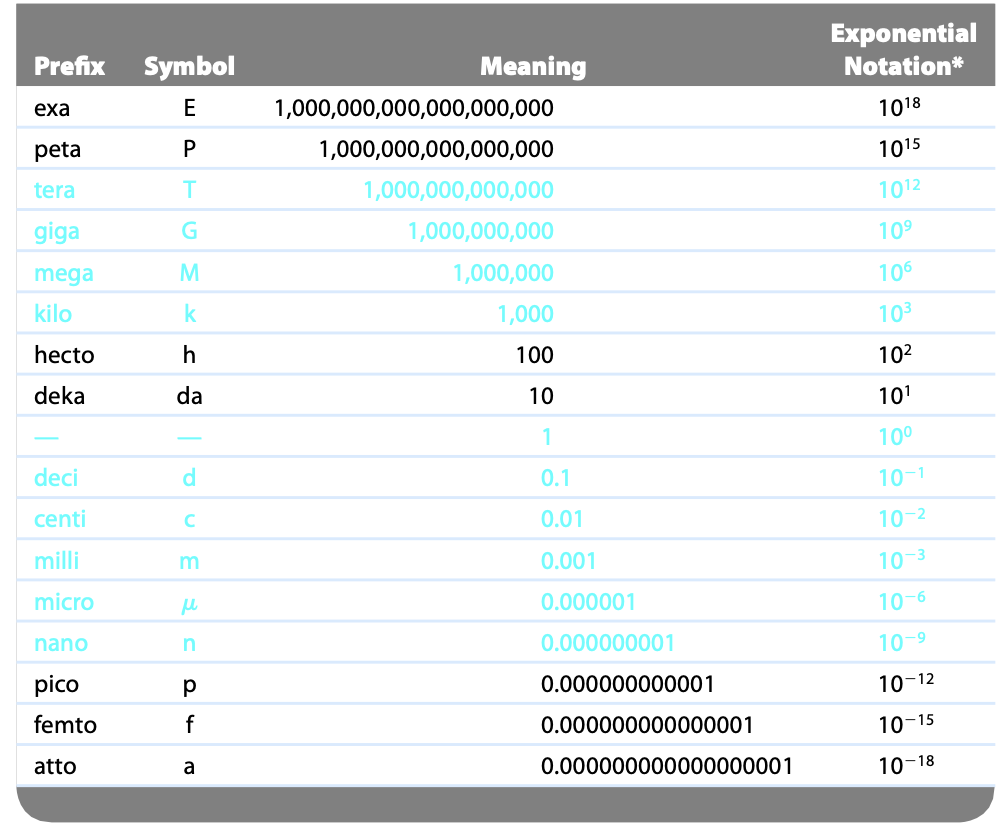
Task: Select the 'exa' prefix cell
Action: click(x=52, y=108)
